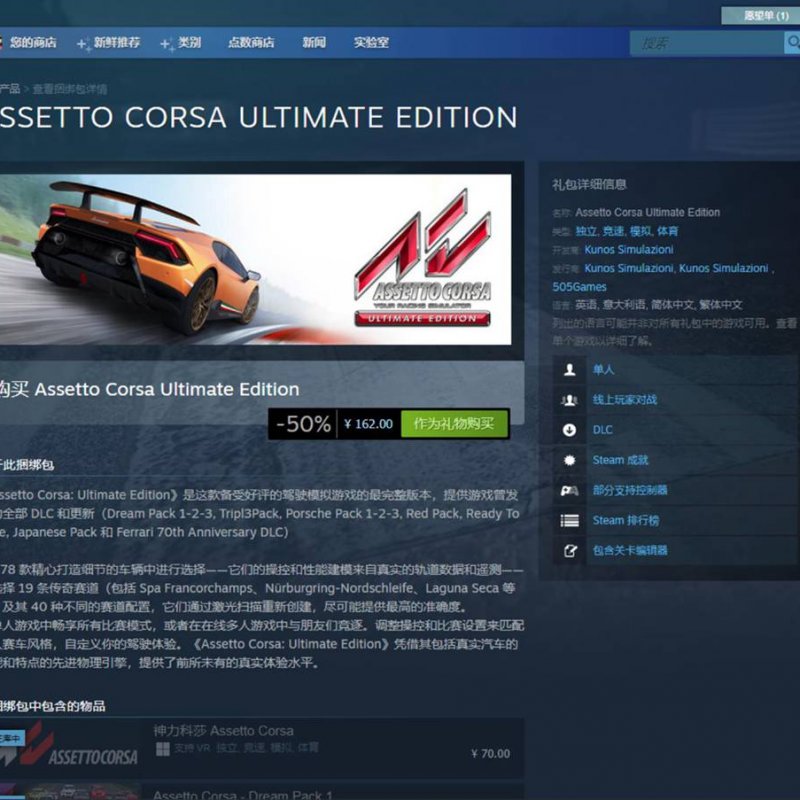Click the 单人 feature link
This screenshot has width=800, height=800.
(x=603, y=369)
